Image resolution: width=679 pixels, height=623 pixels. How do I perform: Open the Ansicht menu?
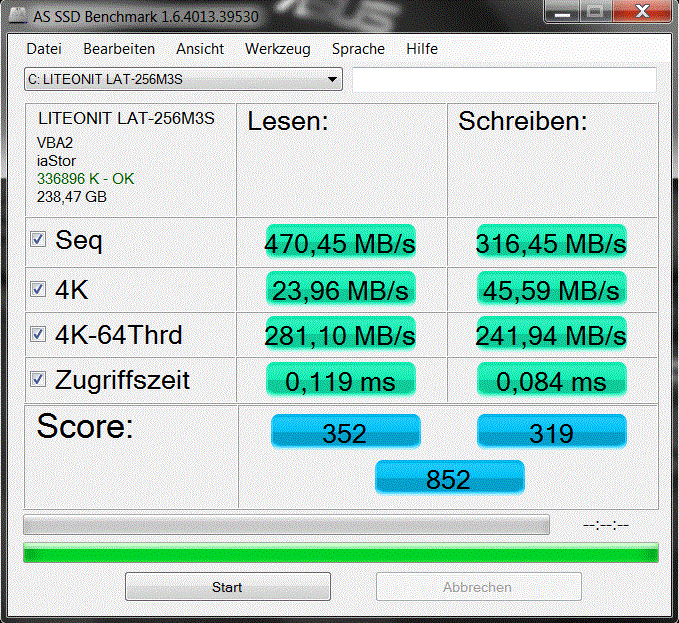point(200,49)
